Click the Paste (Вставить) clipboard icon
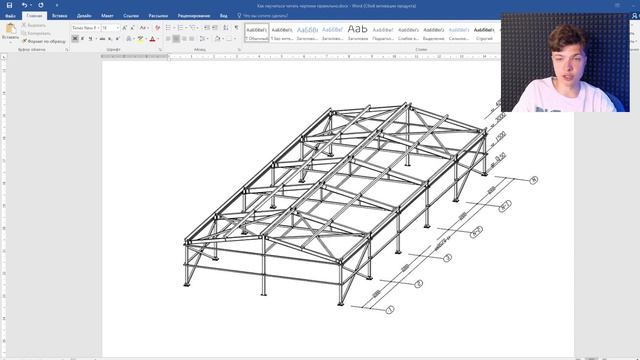 pos(10,29)
